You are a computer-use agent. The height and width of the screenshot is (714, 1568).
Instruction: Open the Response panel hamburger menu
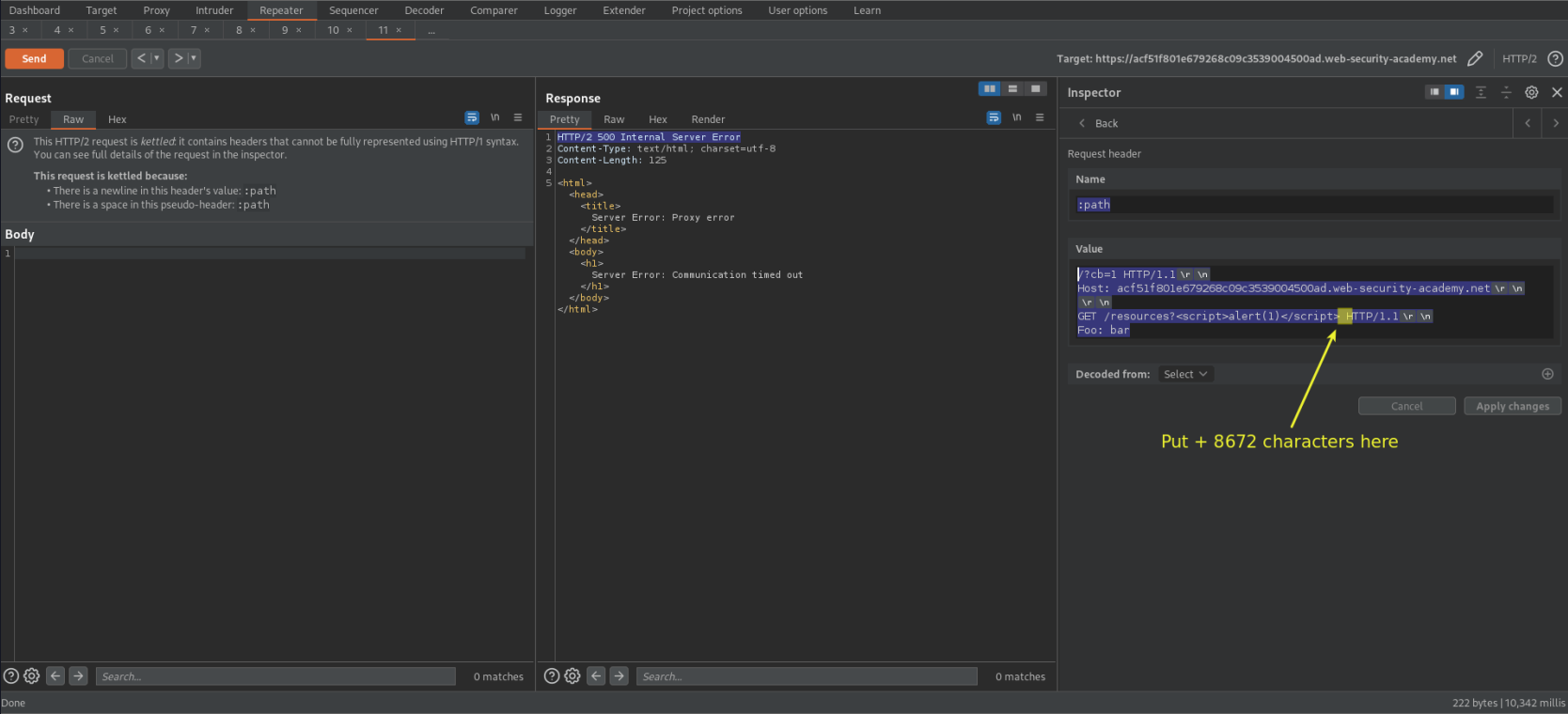click(x=1040, y=117)
